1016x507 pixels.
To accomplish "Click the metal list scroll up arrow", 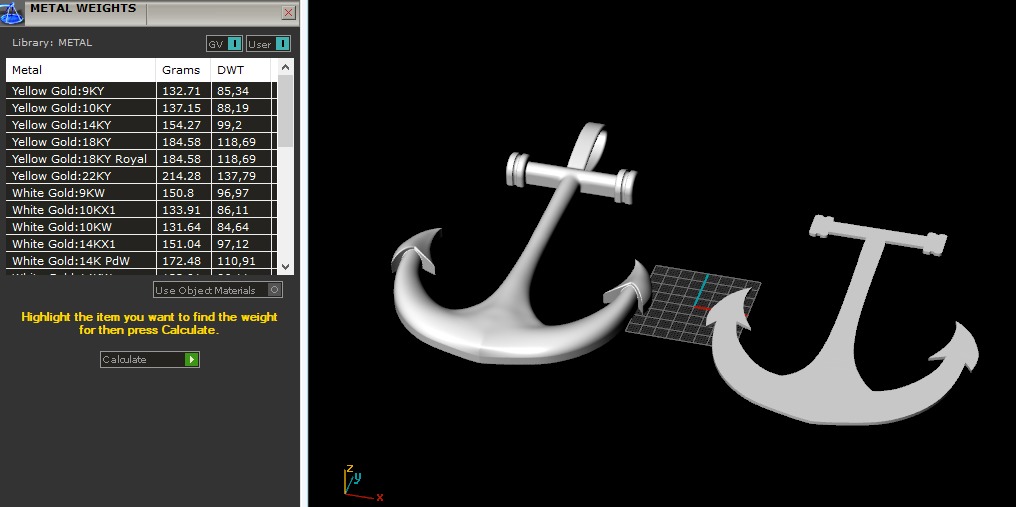I will point(286,67).
